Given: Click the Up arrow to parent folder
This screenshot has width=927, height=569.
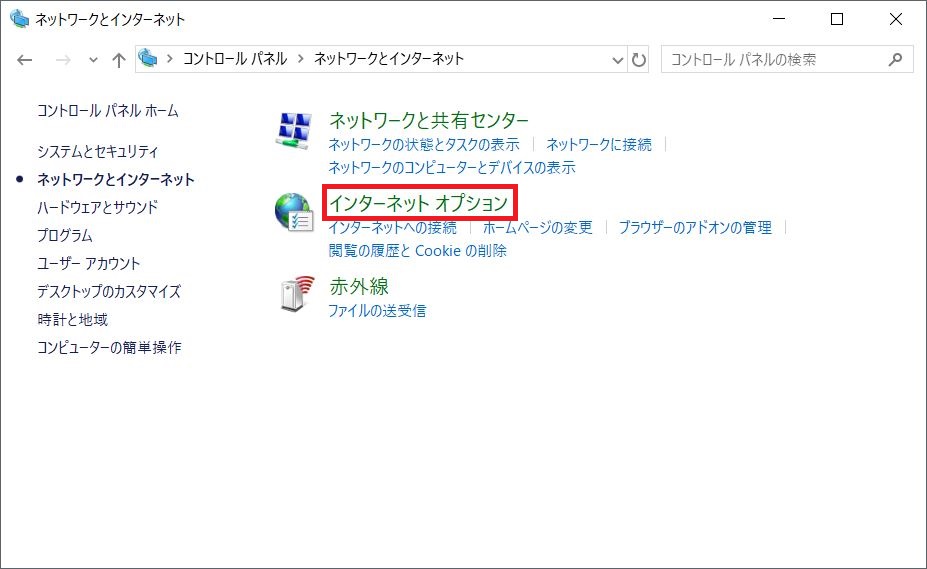Looking at the screenshot, I should (x=119, y=60).
